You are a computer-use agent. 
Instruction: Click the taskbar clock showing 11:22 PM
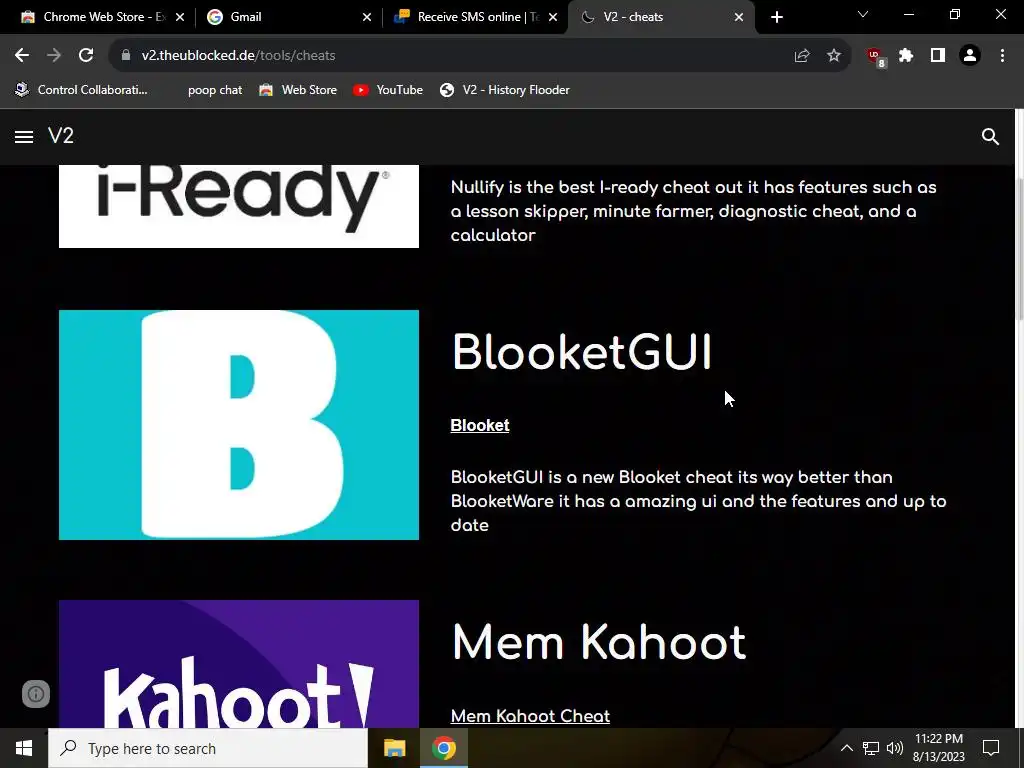[938, 748]
